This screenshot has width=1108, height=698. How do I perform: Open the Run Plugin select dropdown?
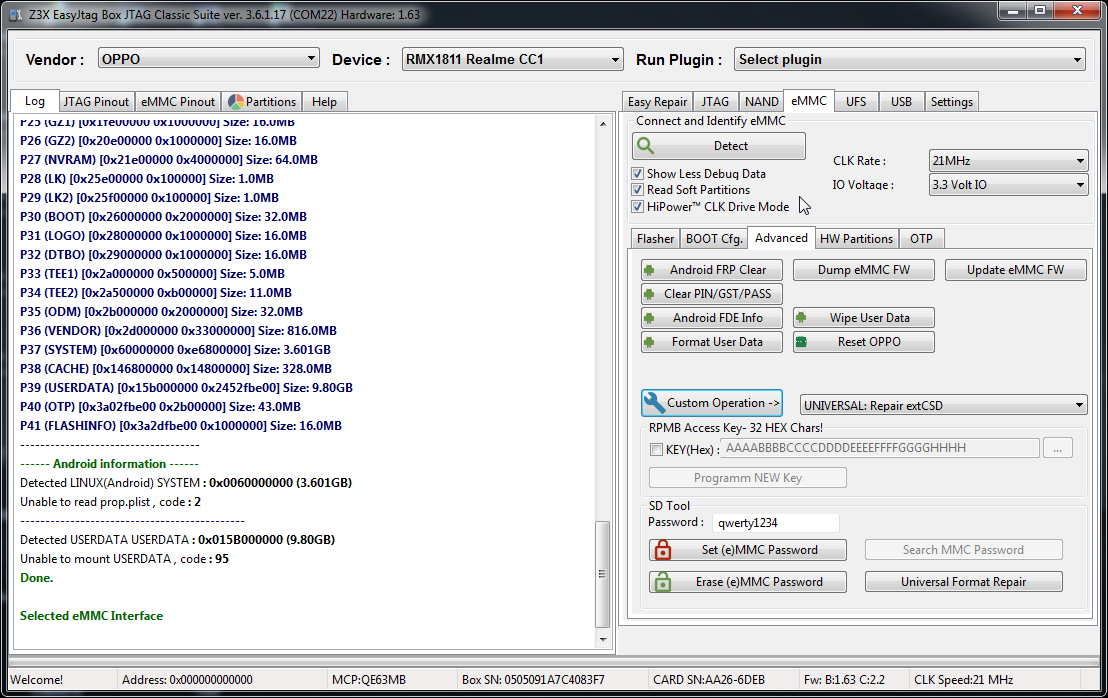pos(909,59)
